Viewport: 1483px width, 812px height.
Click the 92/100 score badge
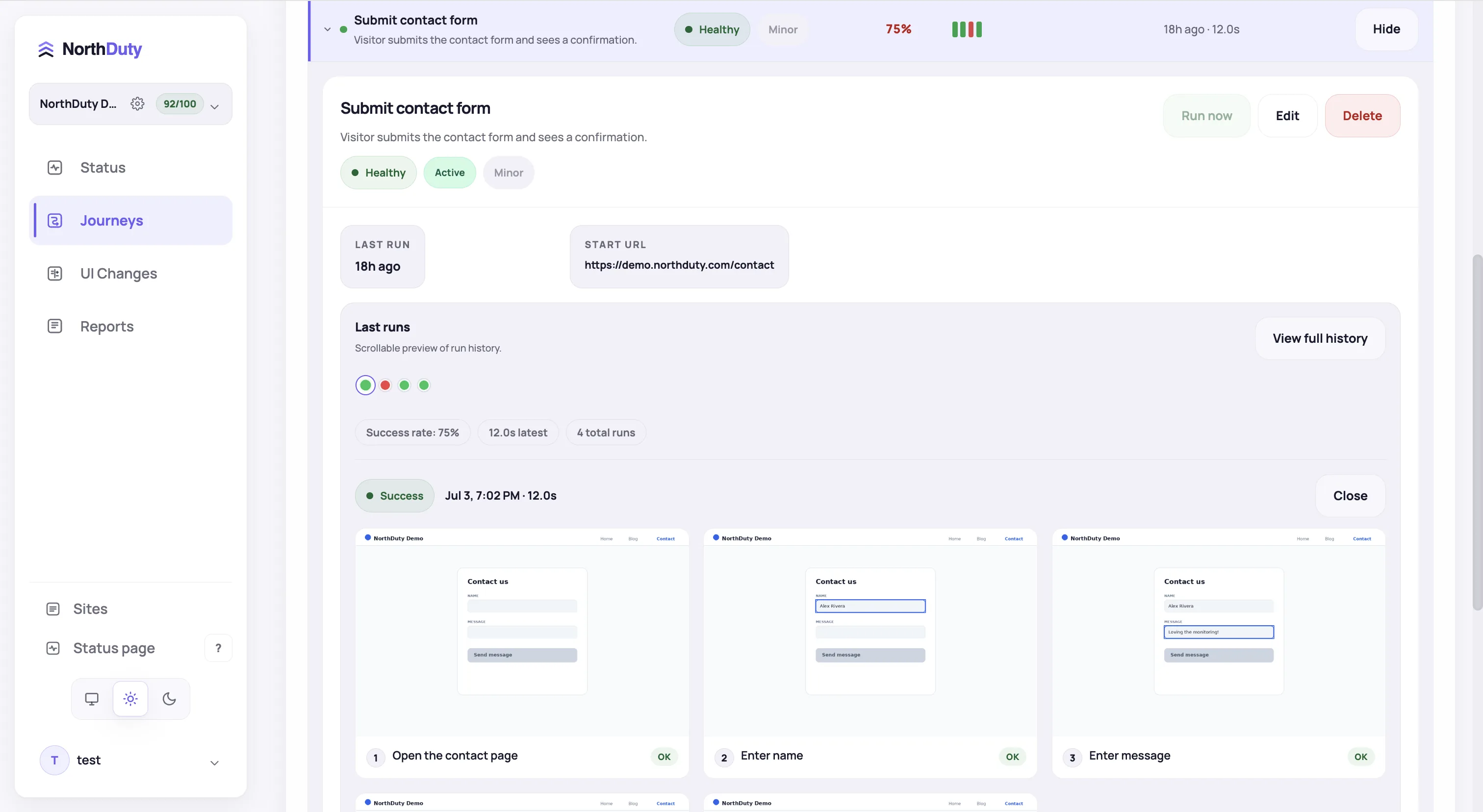179,103
